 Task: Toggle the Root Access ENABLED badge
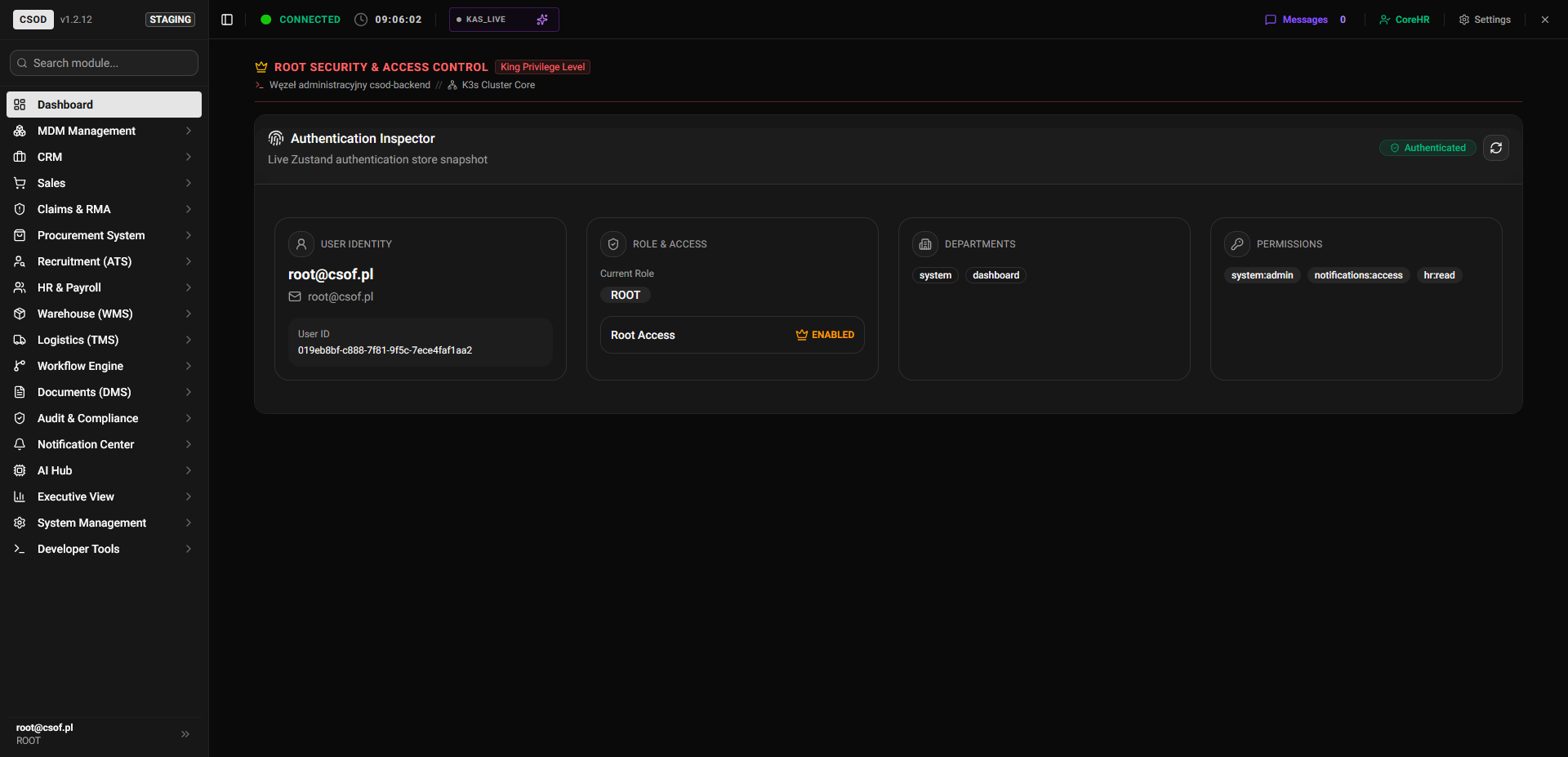coord(825,335)
